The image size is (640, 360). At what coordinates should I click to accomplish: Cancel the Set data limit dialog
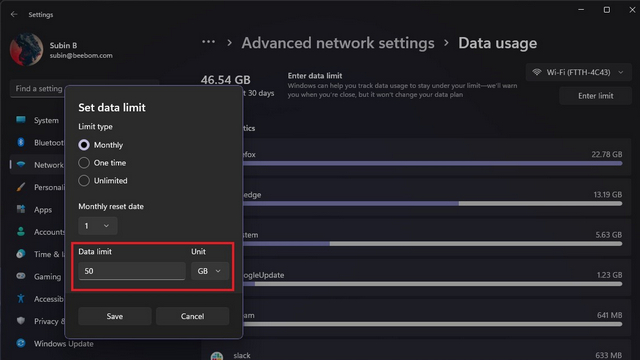point(193,316)
